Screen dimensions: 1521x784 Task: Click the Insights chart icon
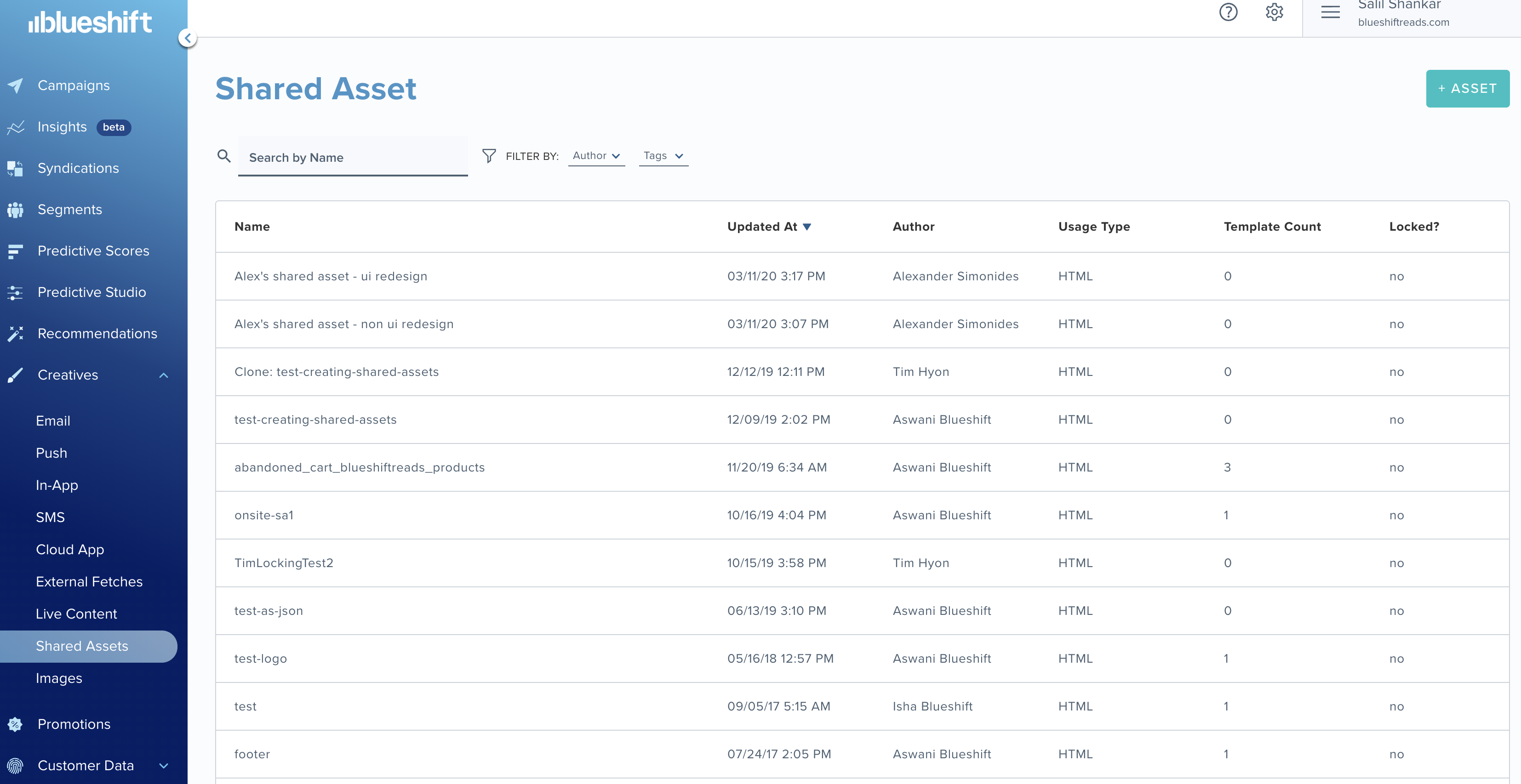pos(15,127)
